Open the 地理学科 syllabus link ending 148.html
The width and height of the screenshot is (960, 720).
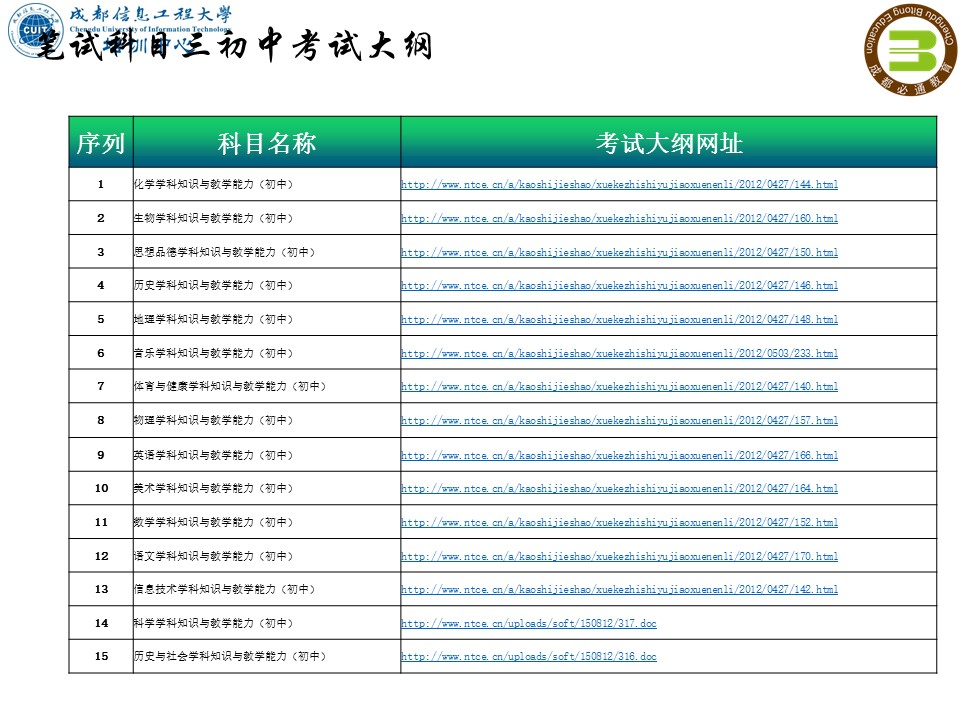point(619,320)
